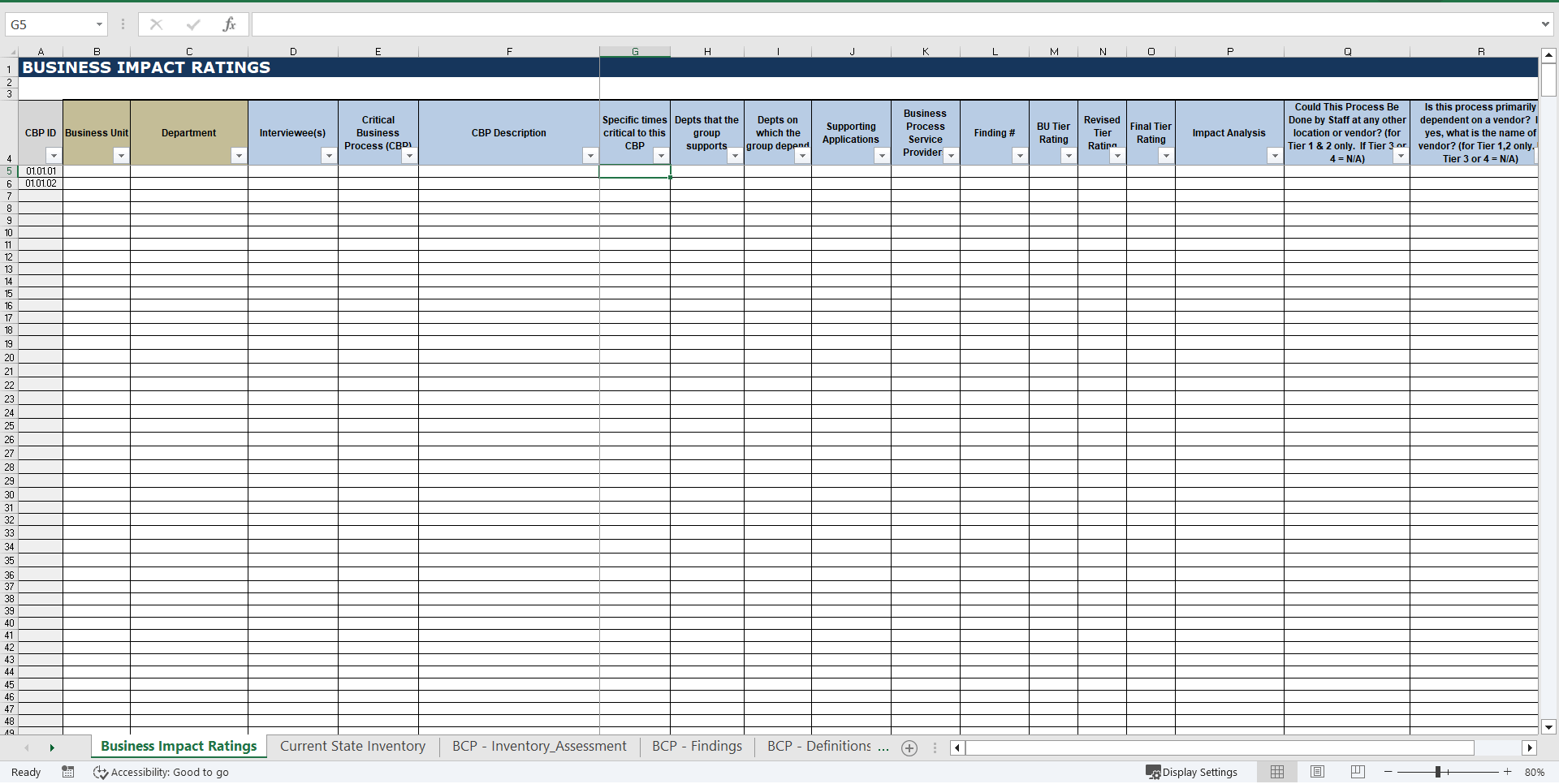1559x784 pixels.
Task: Click the Zoom Out minus icon
Action: 1388,772
